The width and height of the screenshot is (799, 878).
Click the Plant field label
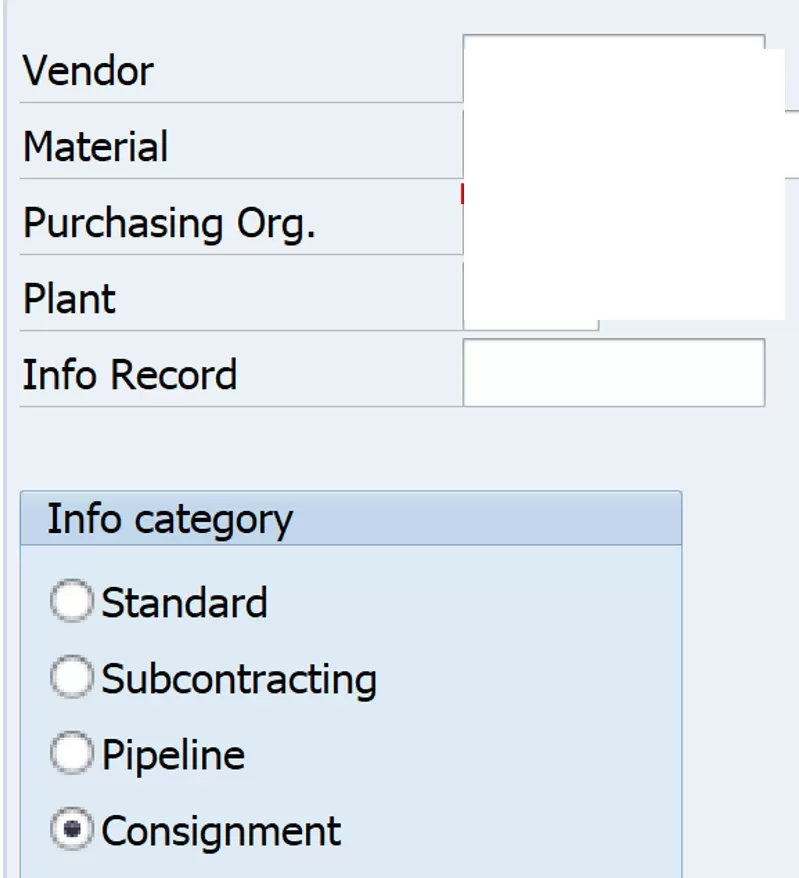point(69,298)
